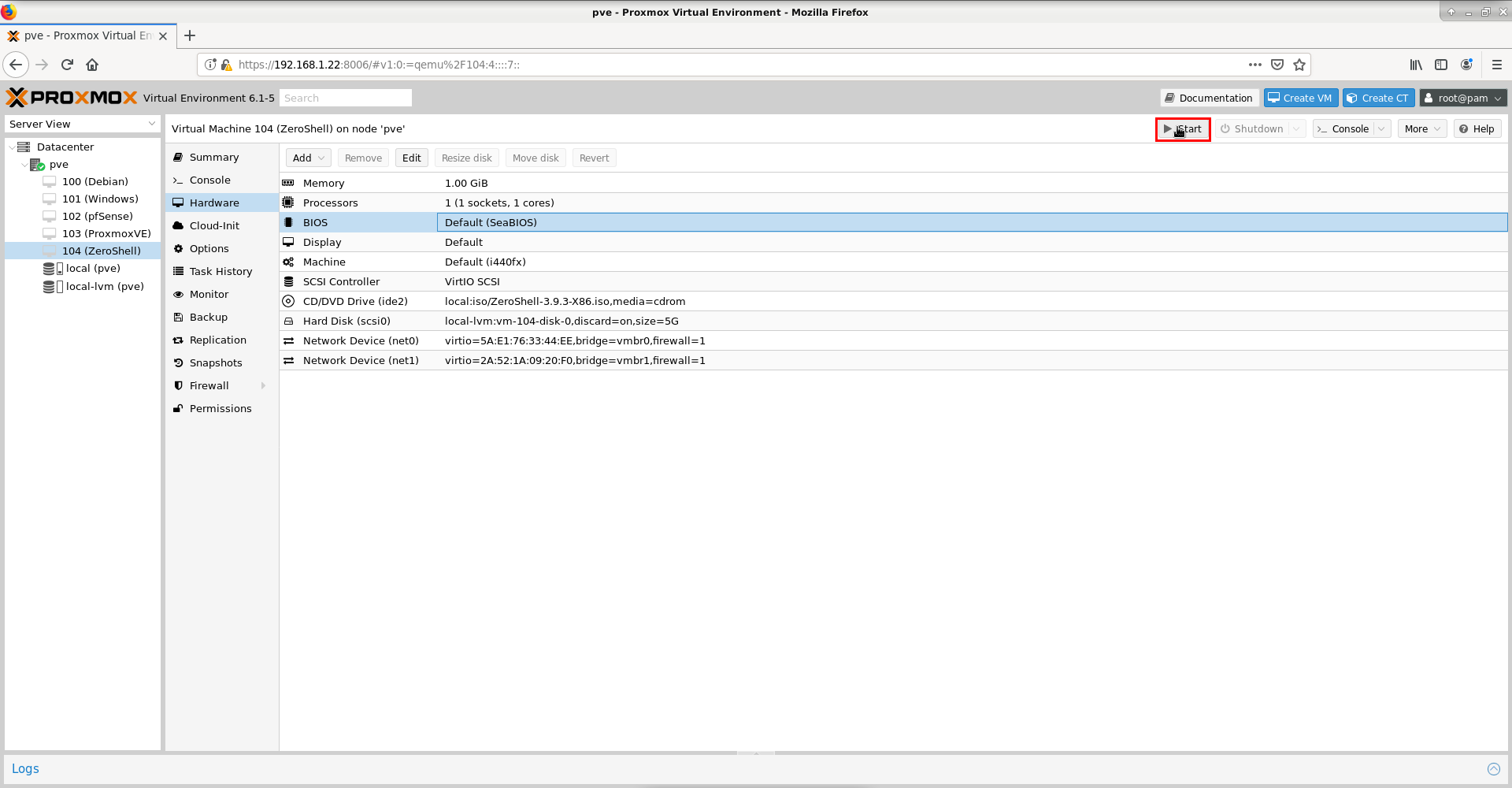Open the Add hardware dropdown

pyautogui.click(x=309, y=158)
